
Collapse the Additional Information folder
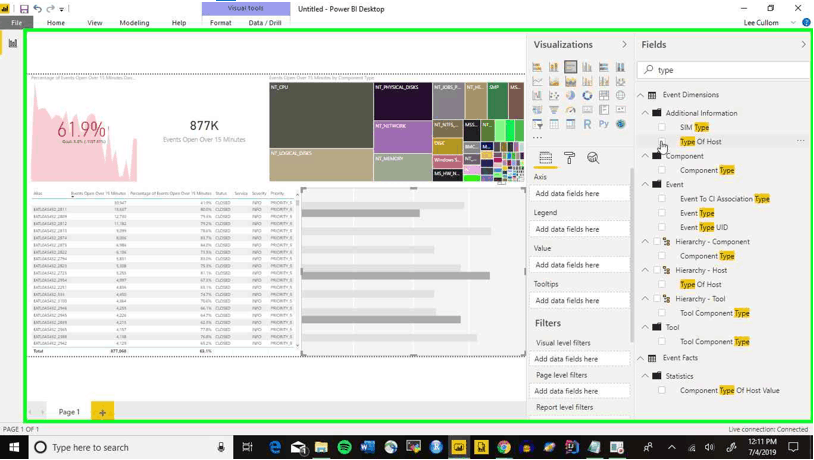pyautogui.click(x=645, y=113)
